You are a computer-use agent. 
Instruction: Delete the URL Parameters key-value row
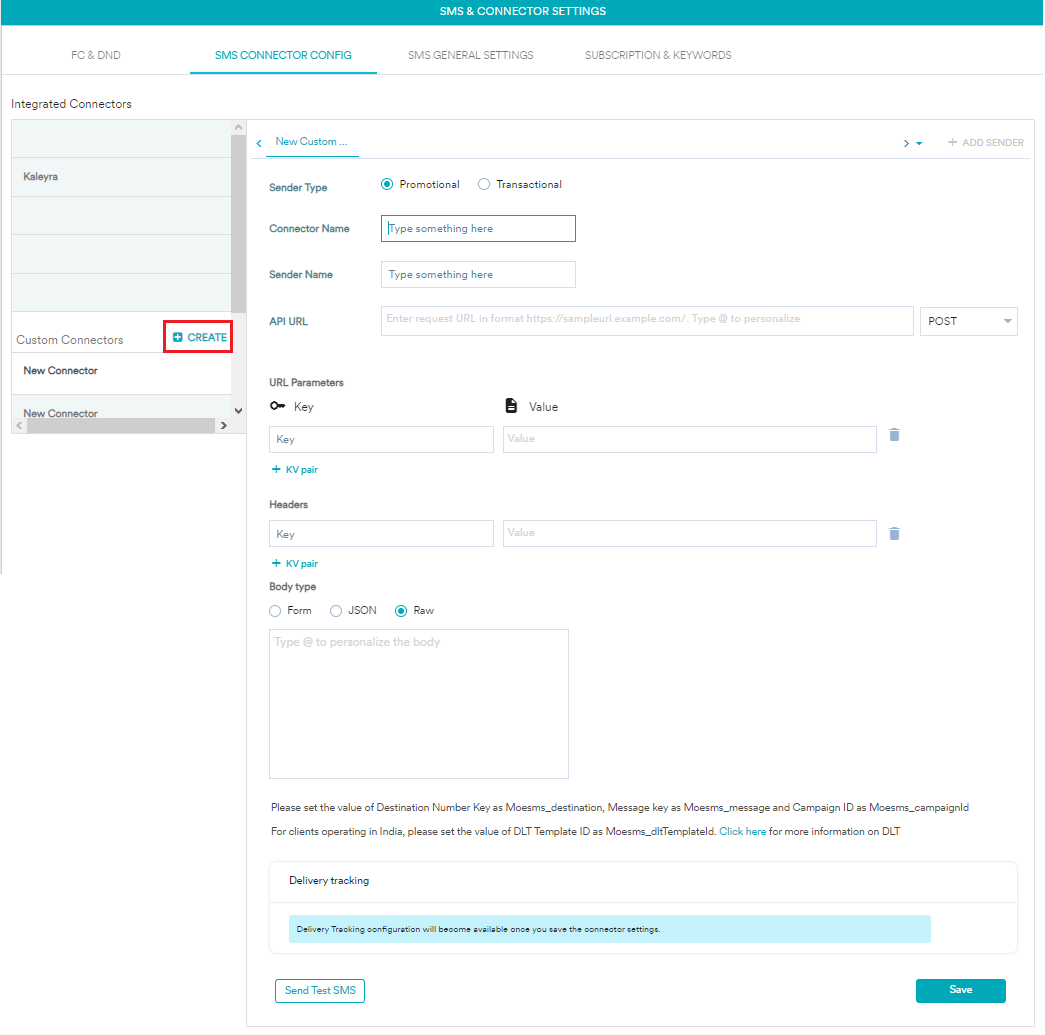tap(894, 435)
